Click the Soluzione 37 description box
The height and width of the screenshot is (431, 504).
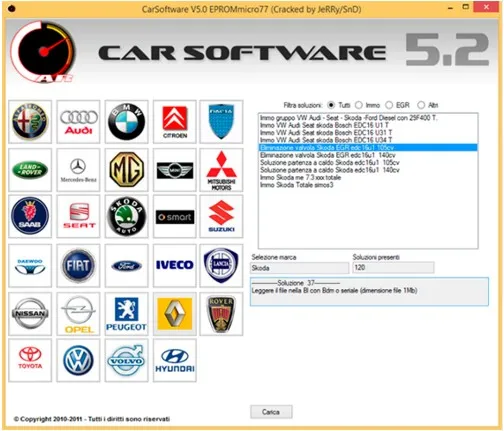pos(369,292)
